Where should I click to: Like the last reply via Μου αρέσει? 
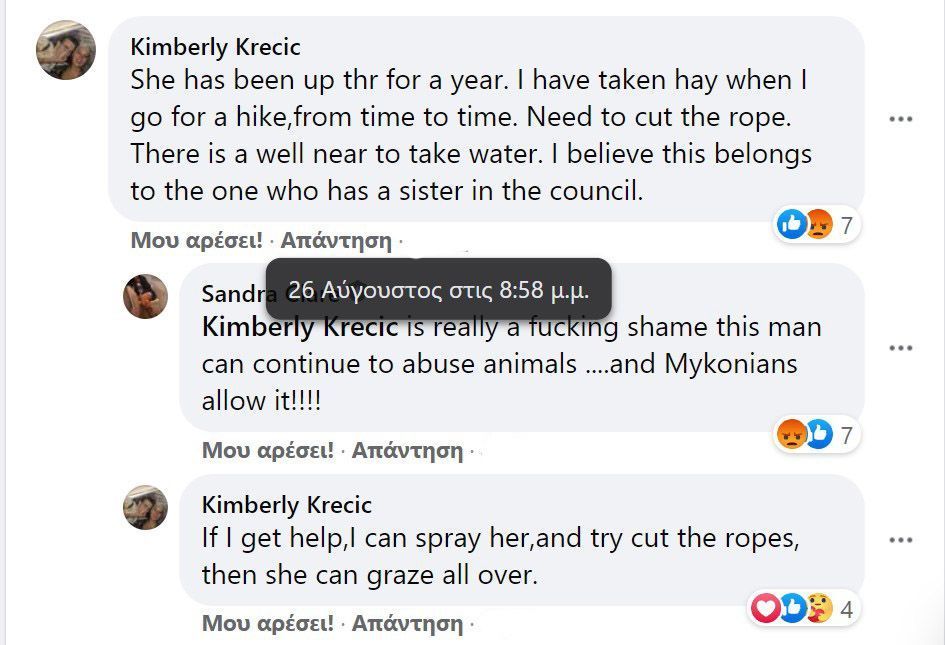pyautogui.click(x=267, y=623)
